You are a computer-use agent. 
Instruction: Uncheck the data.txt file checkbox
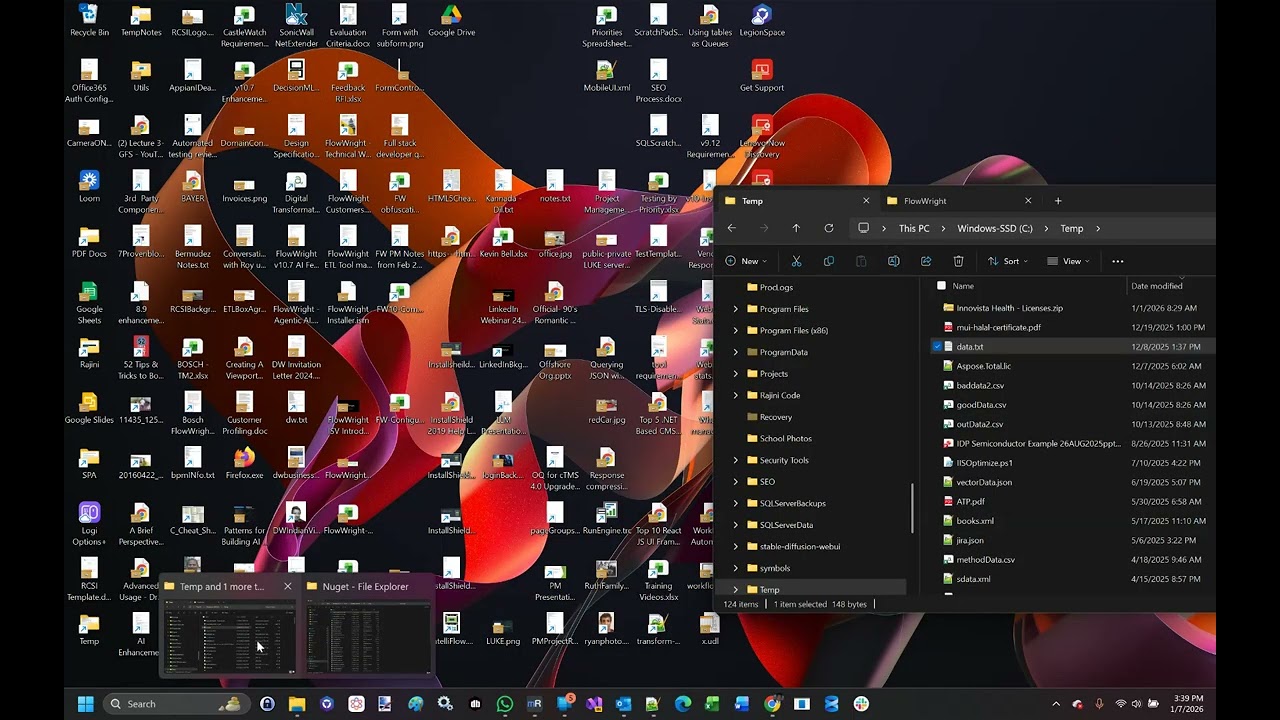[x=937, y=347]
